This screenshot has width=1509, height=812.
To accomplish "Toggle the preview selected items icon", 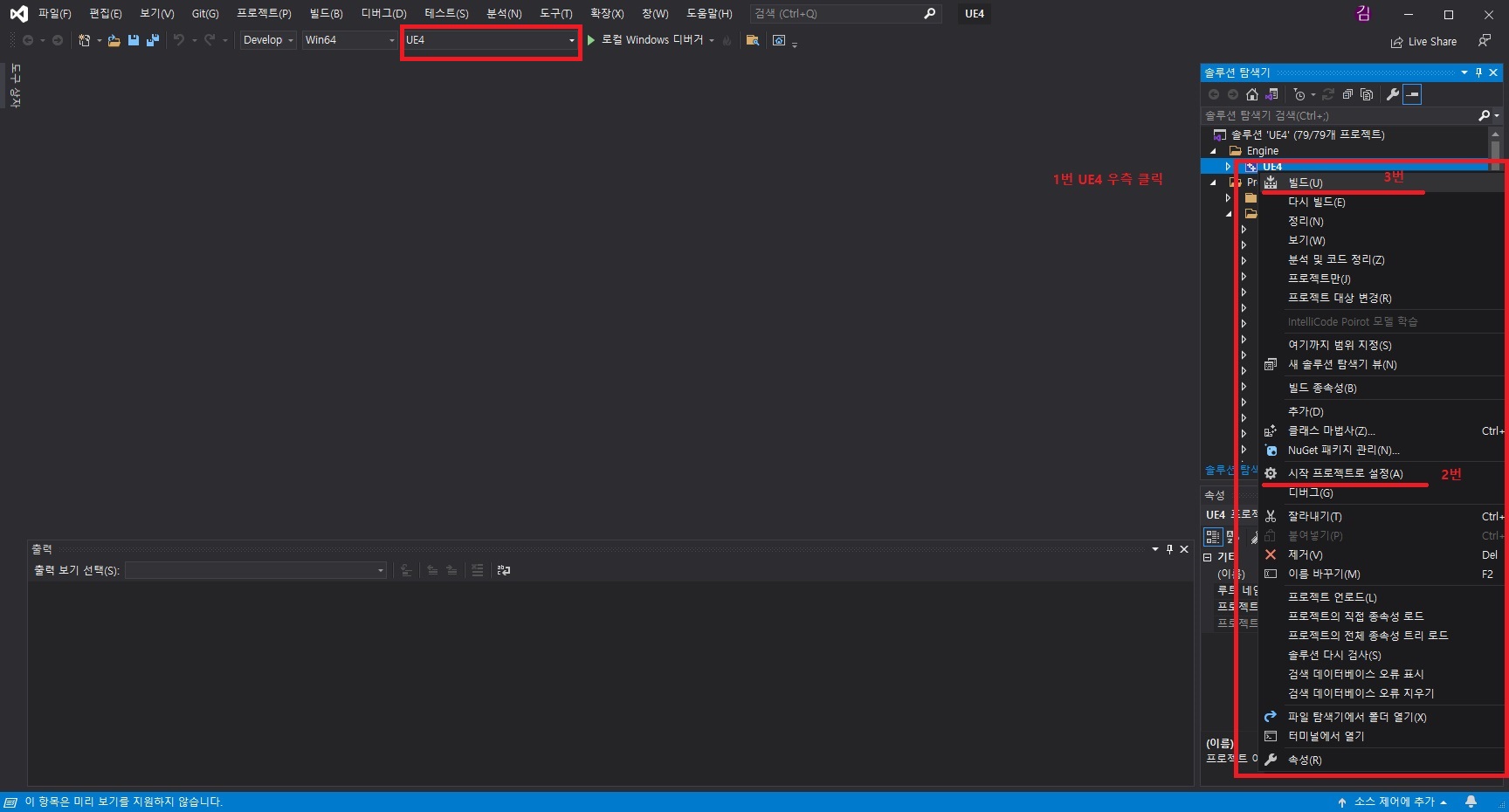I will [x=1412, y=94].
